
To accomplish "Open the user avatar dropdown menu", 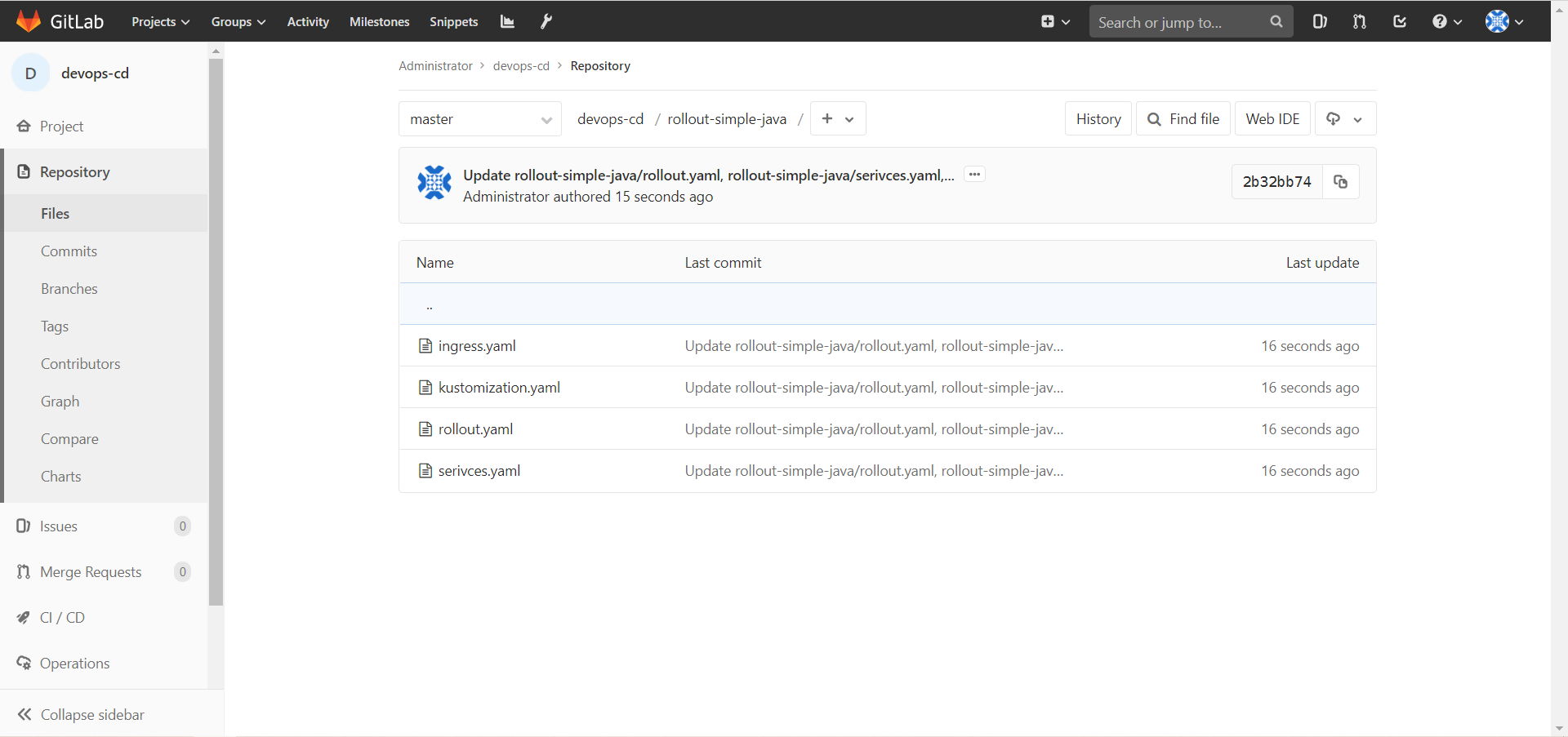I will point(1504,22).
